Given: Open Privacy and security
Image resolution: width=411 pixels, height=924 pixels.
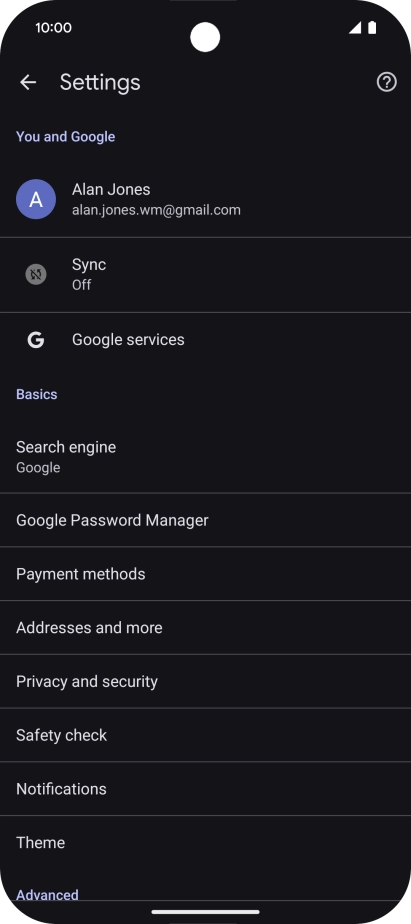Looking at the screenshot, I should coord(205,681).
